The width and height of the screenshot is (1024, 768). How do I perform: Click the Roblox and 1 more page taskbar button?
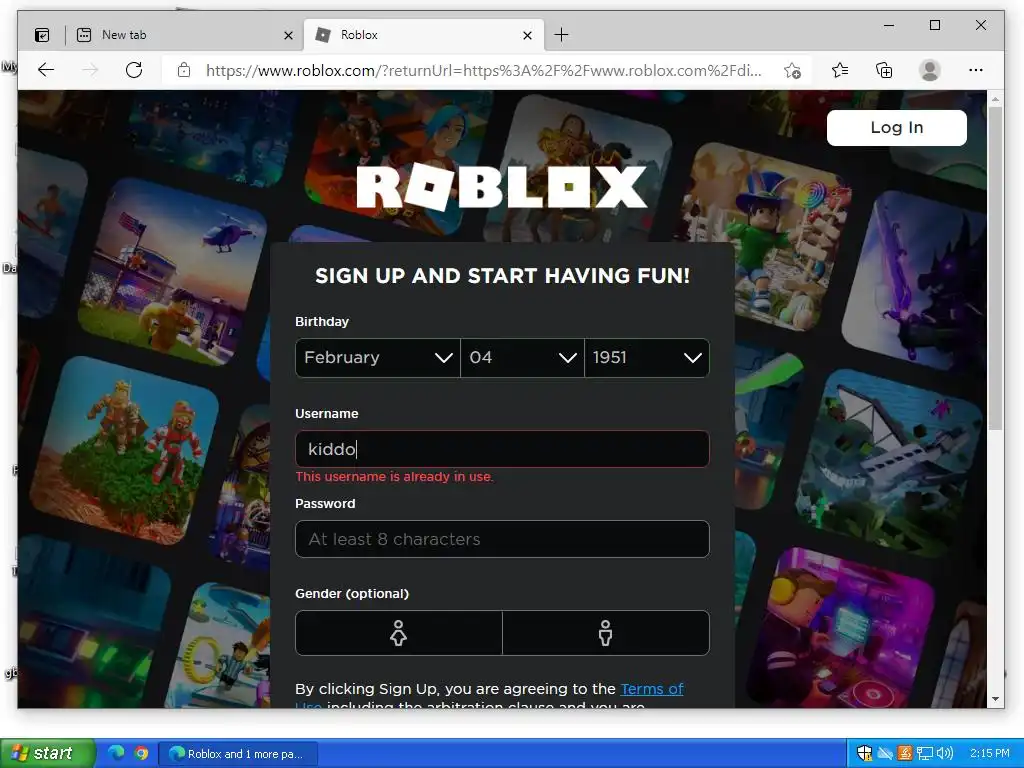pyautogui.click(x=240, y=754)
